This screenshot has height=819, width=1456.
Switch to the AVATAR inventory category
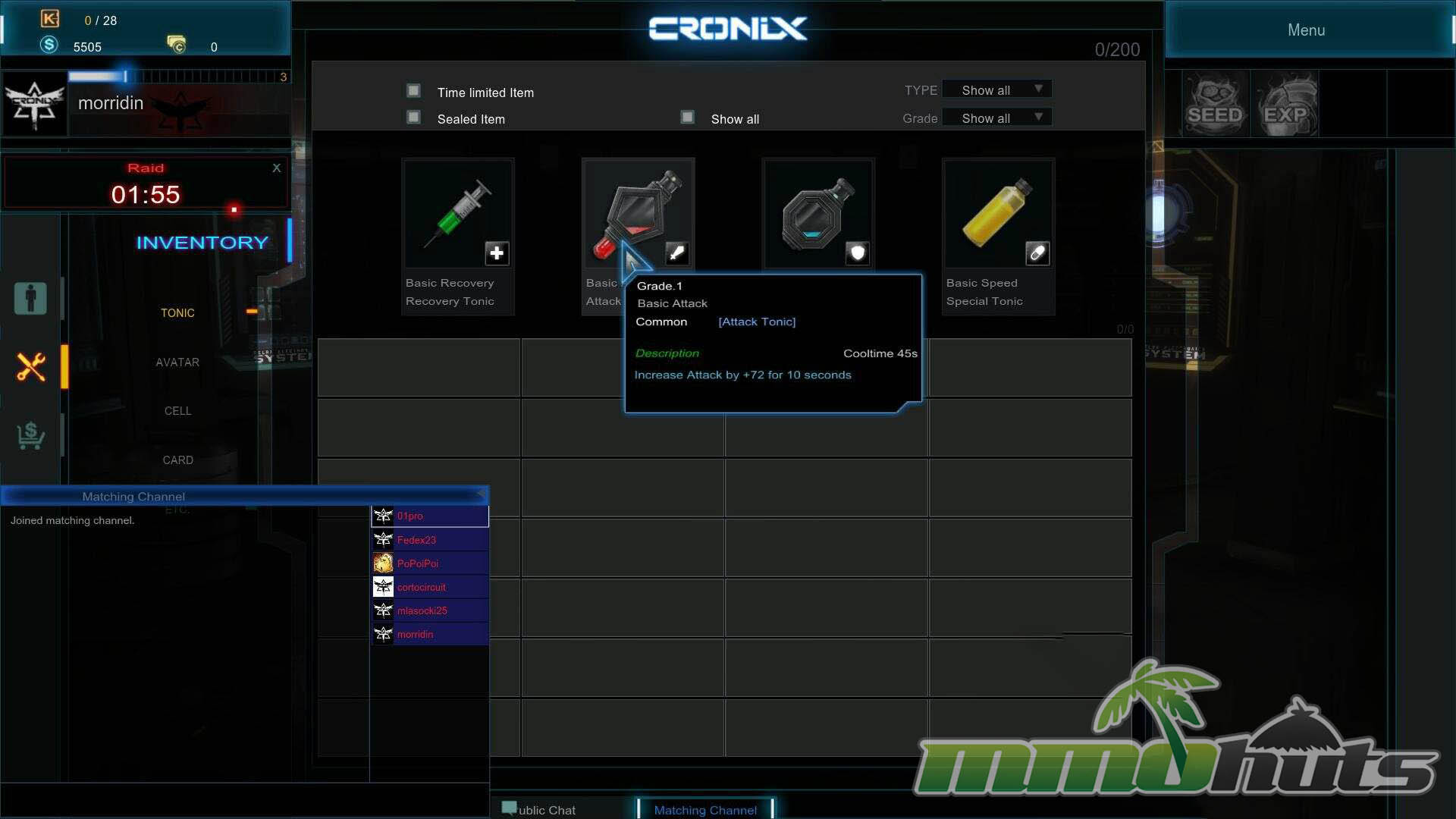[x=177, y=362]
